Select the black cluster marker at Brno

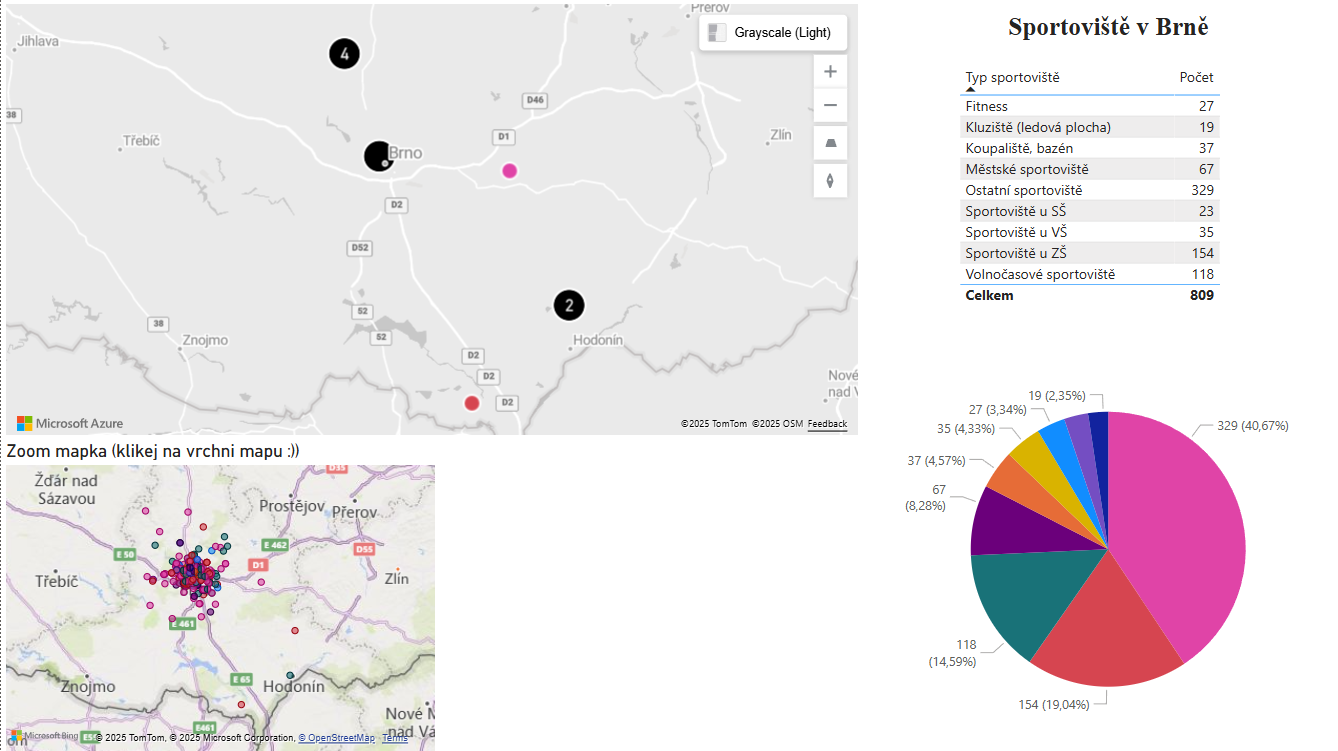(377, 156)
